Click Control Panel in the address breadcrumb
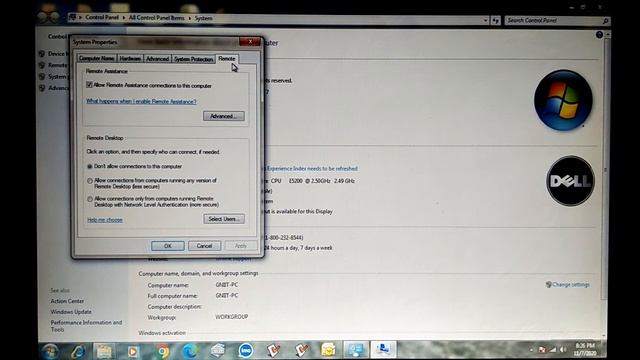The image size is (640, 360). pyautogui.click(x=102, y=18)
